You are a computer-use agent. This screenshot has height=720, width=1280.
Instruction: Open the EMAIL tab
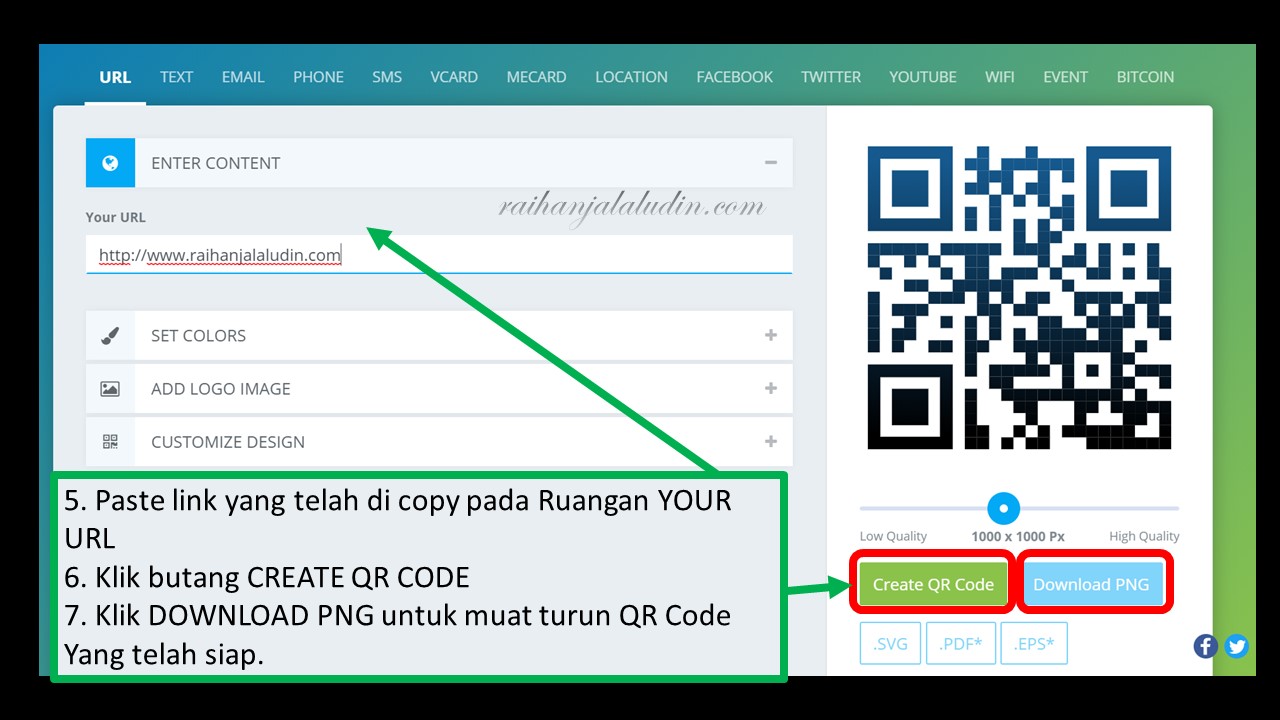point(243,77)
